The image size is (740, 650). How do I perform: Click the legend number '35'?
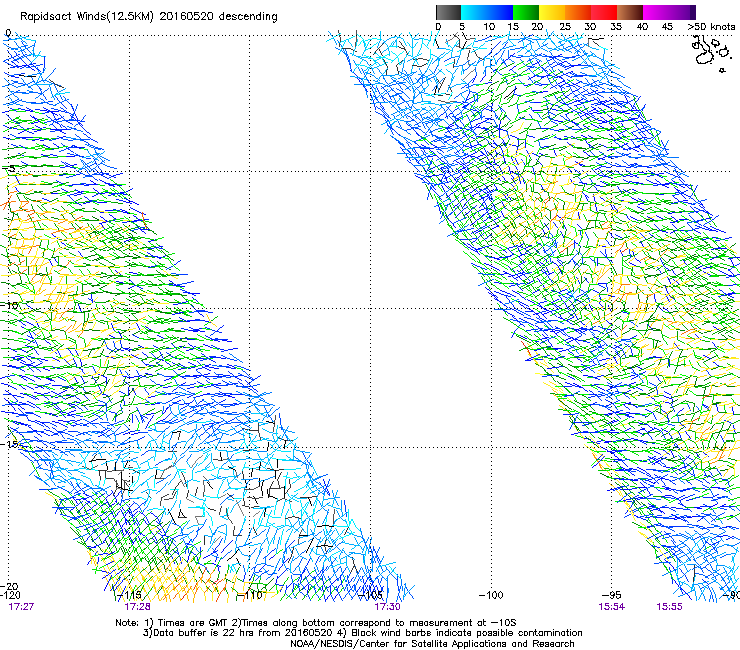616,27
